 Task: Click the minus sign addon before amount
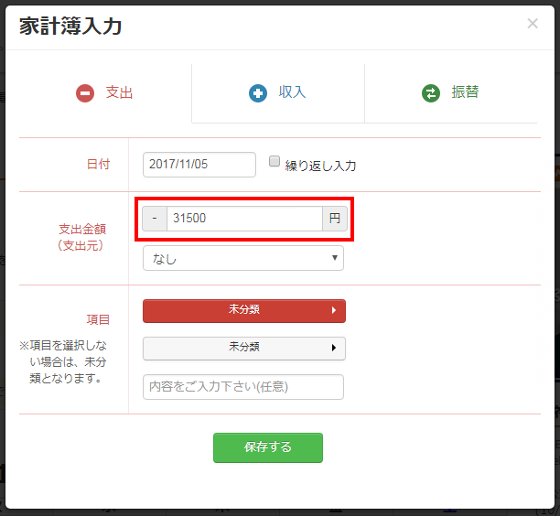[155, 218]
